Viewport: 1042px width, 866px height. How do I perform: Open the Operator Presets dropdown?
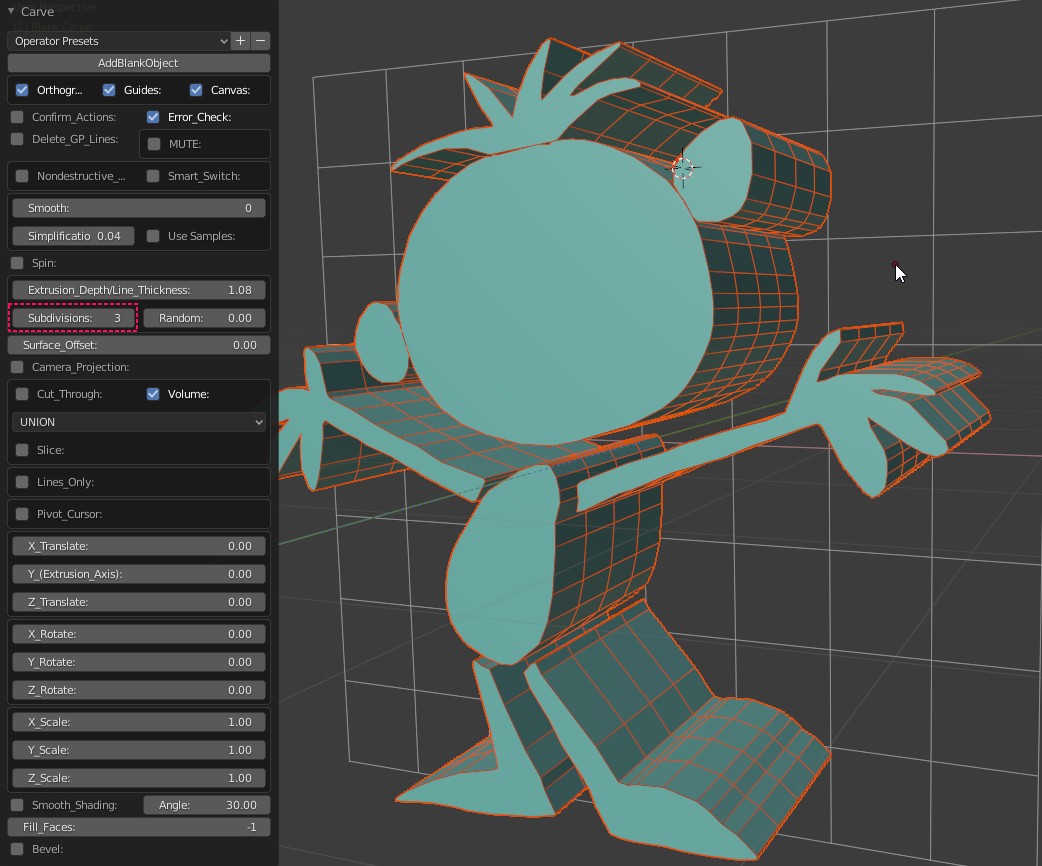[119, 41]
